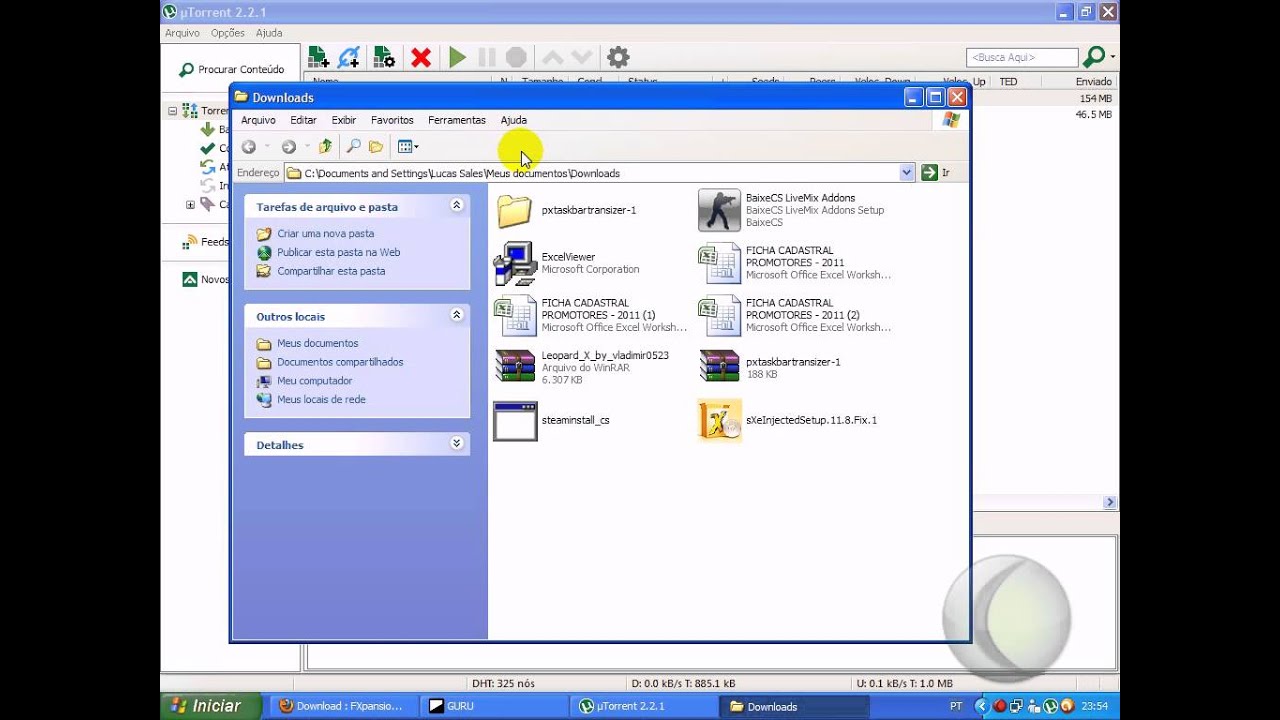Image resolution: width=1280 pixels, height=720 pixels.
Task: Click the Ir go button
Action: (x=936, y=173)
